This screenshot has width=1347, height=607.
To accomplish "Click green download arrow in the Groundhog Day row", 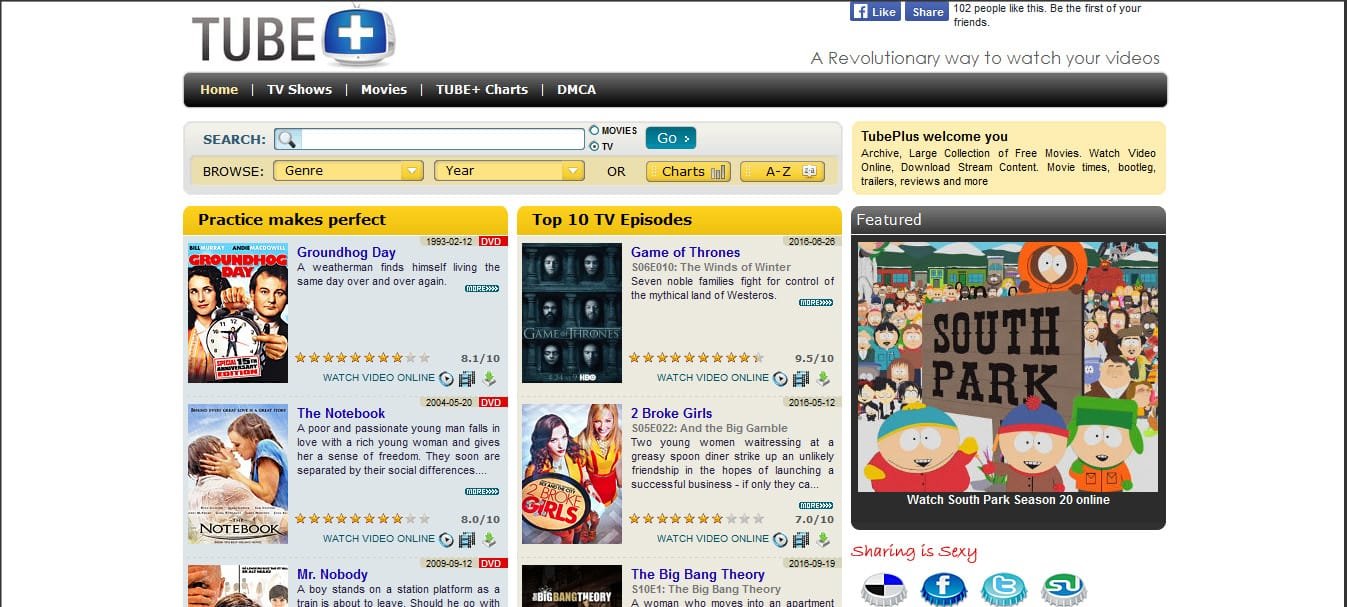I will (x=489, y=378).
